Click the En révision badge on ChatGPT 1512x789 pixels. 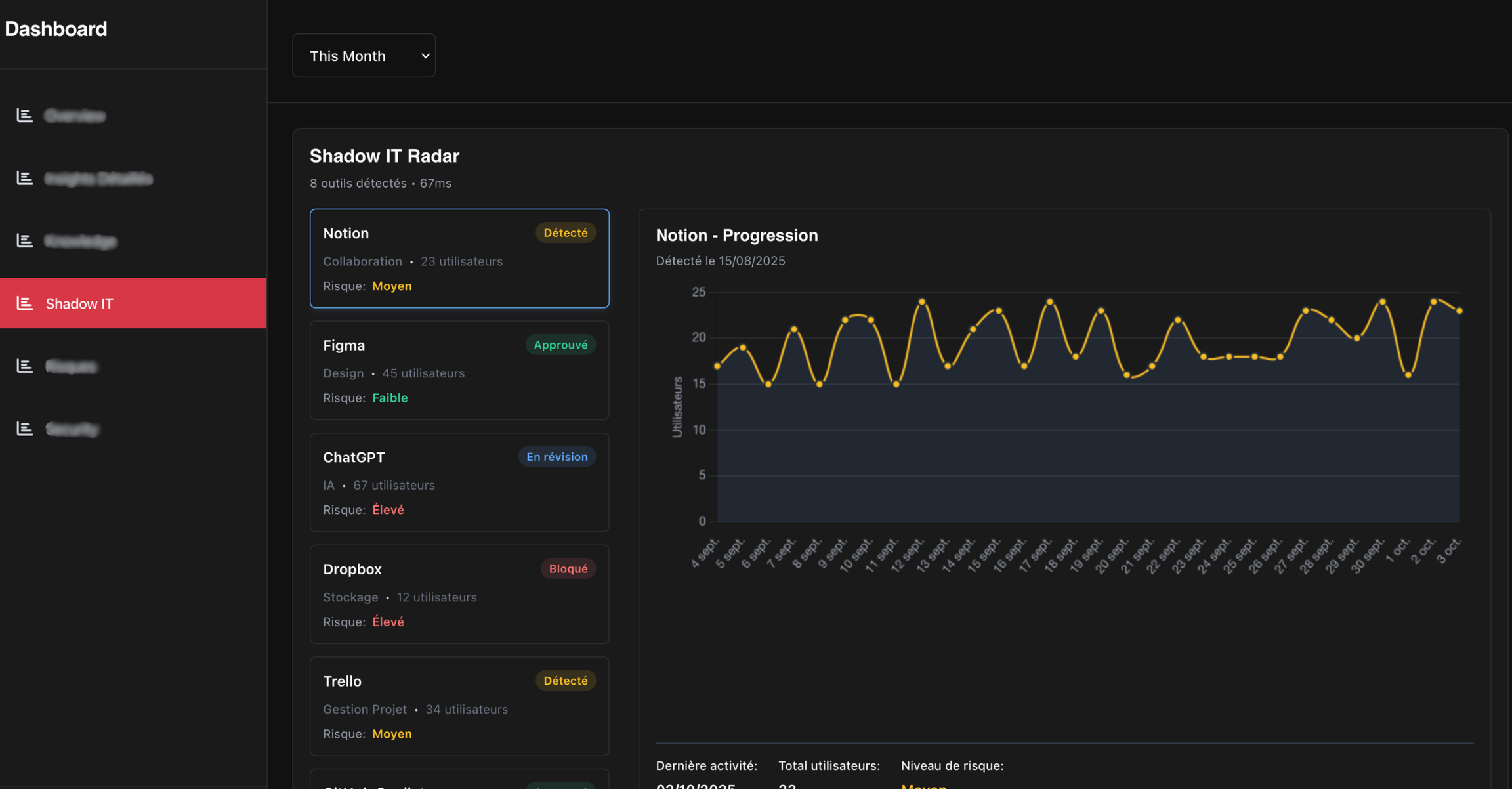556,457
